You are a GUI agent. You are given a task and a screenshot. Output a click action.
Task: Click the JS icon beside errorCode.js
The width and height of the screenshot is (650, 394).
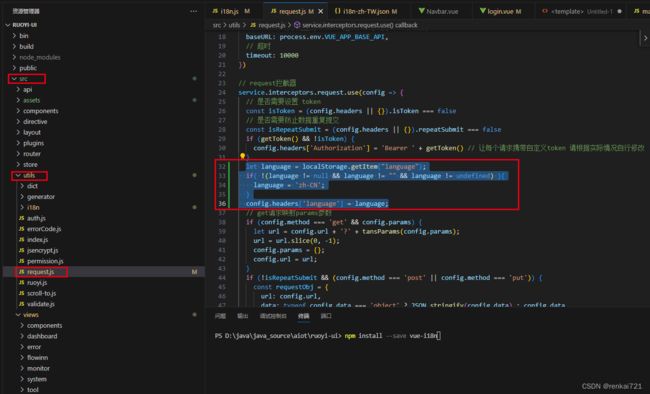[22, 229]
